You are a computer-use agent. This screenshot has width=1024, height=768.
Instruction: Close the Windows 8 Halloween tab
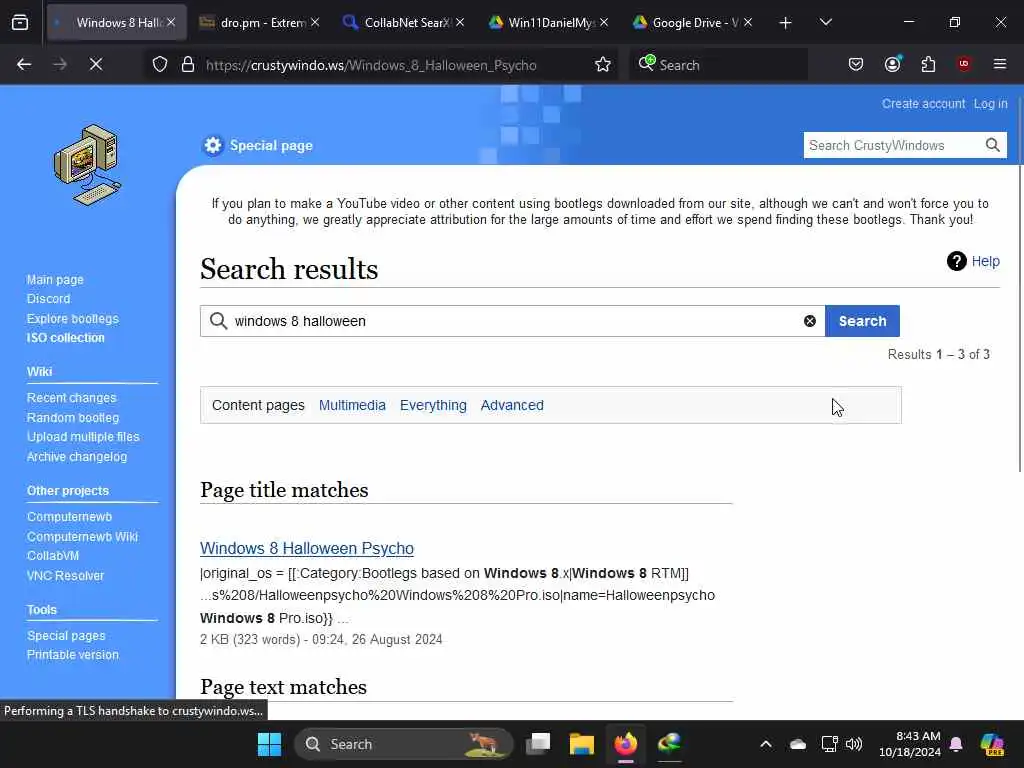tap(171, 22)
